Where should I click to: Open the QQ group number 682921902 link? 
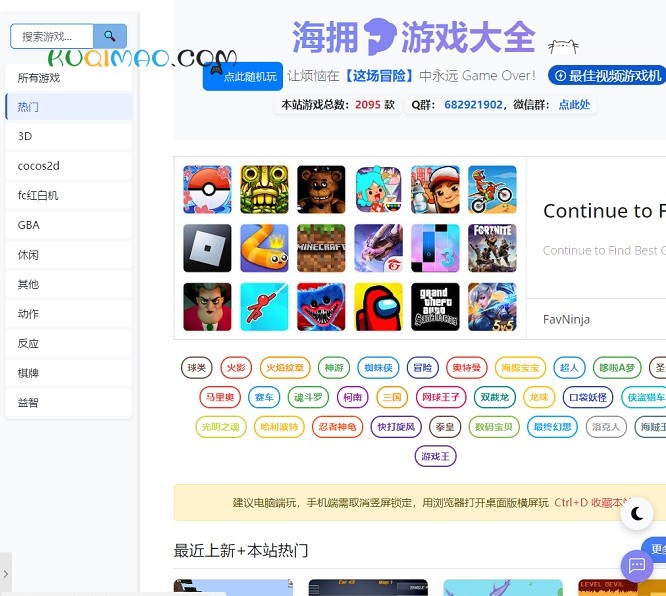coord(473,105)
